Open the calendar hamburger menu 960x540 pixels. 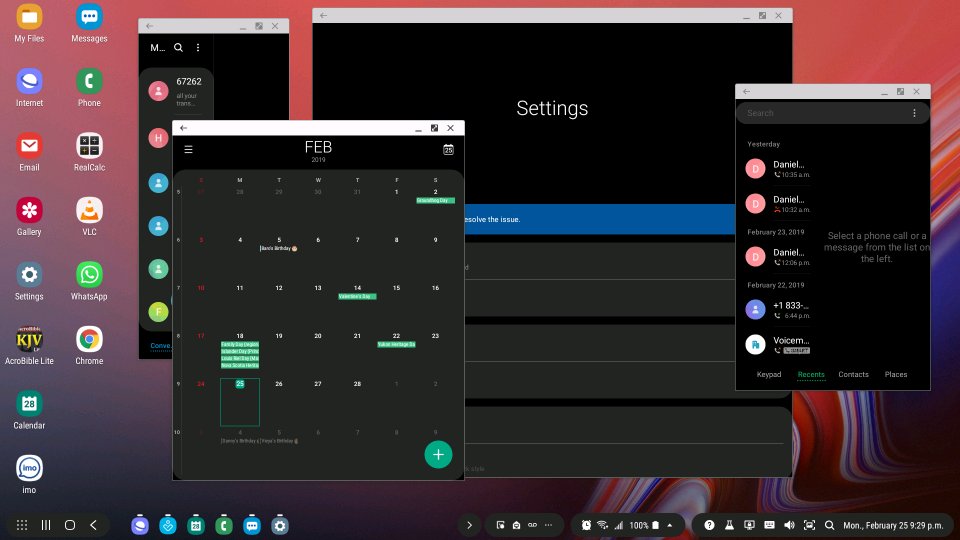click(188, 149)
